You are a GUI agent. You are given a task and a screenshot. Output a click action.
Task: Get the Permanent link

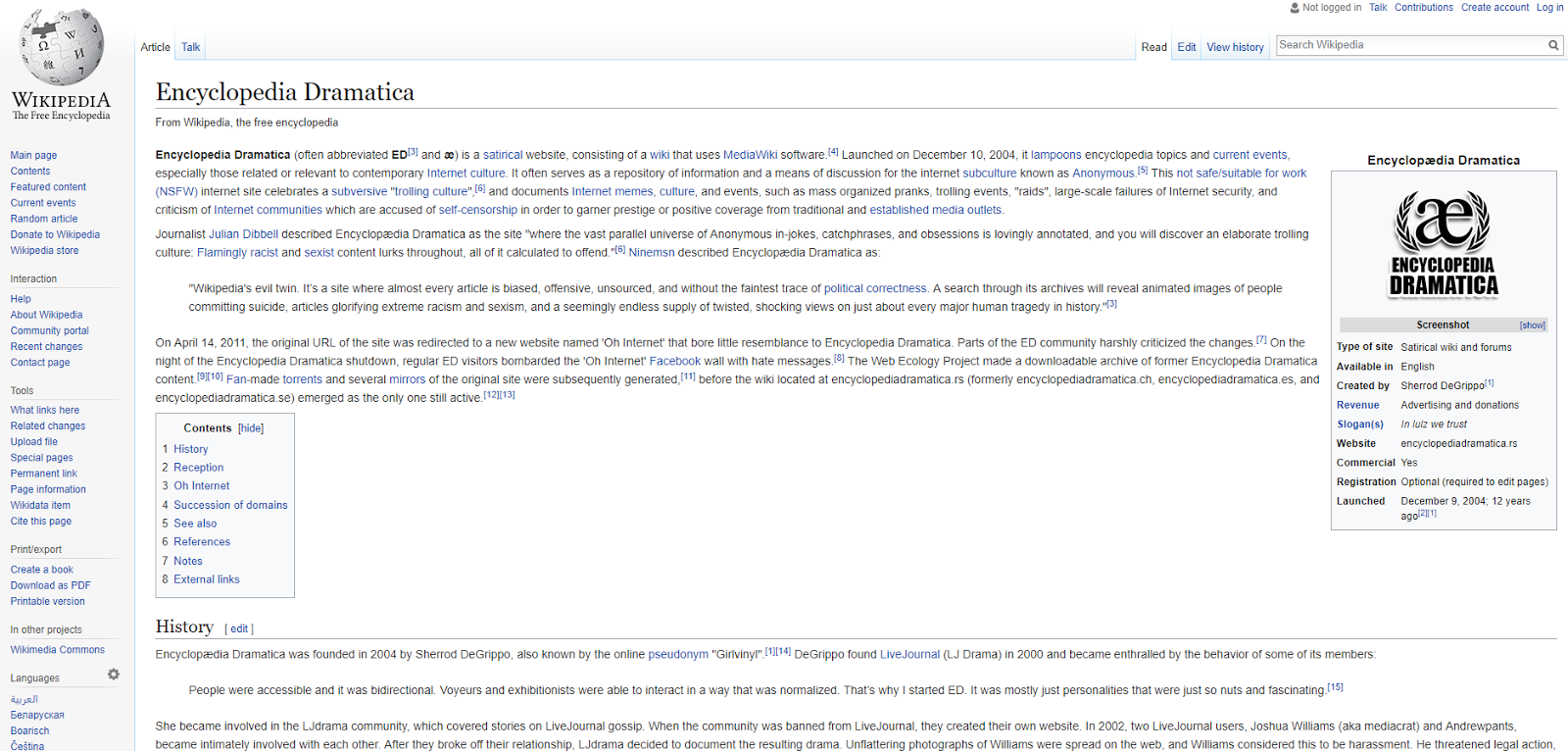43,473
